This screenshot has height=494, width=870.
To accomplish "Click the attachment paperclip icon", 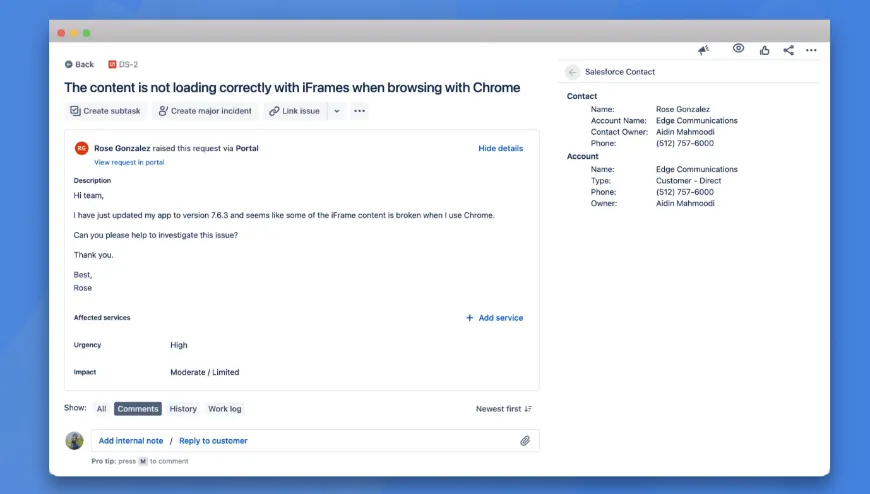I will (525, 440).
